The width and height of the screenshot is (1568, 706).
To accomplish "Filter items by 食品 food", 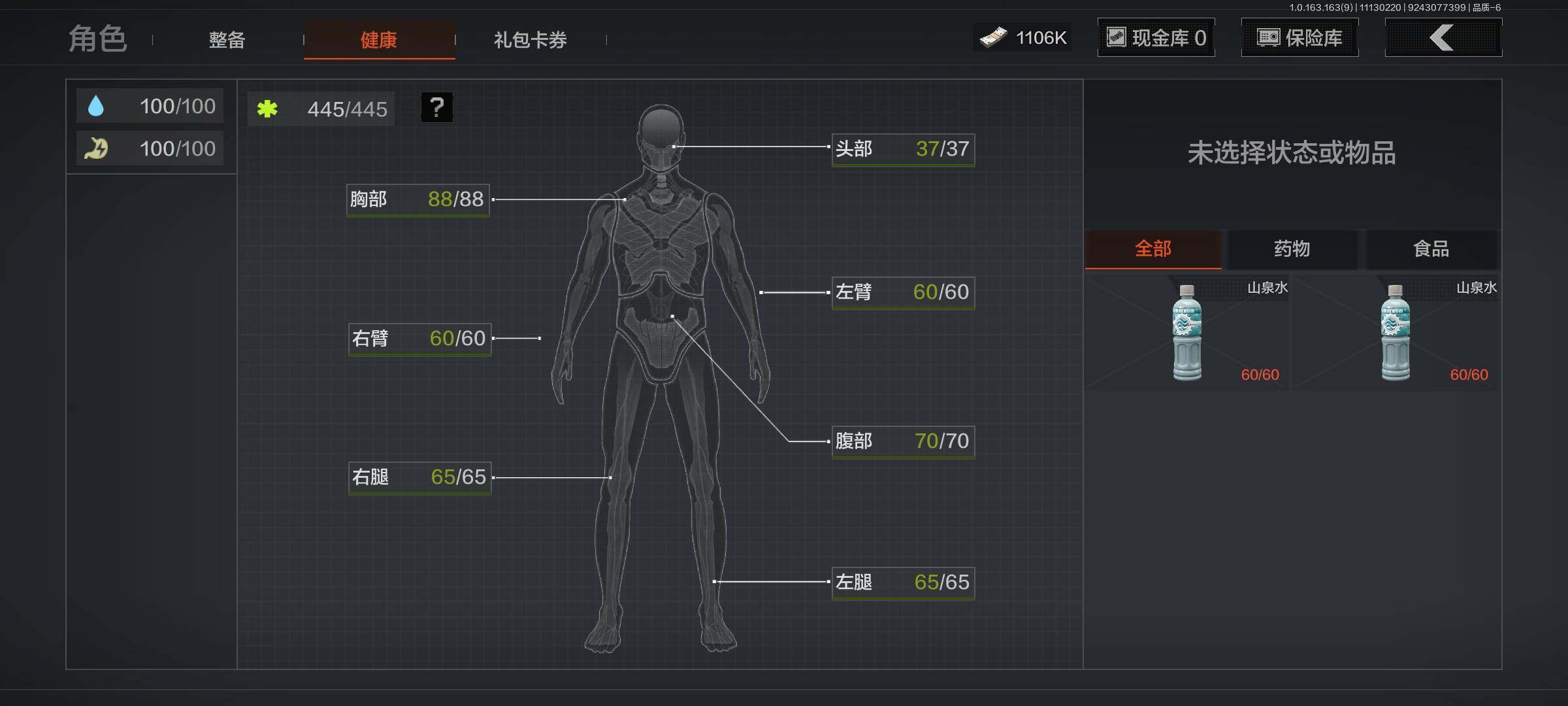I will (1431, 249).
